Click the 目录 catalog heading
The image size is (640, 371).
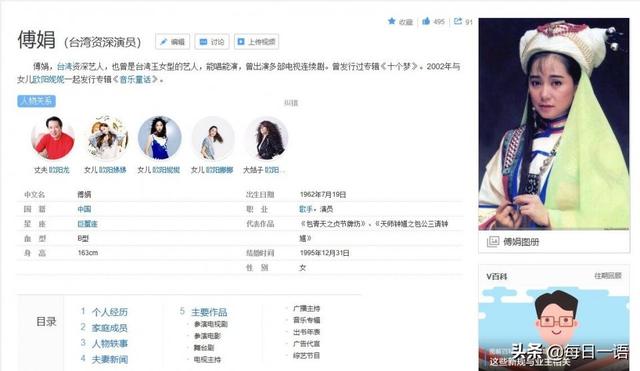tap(46, 322)
